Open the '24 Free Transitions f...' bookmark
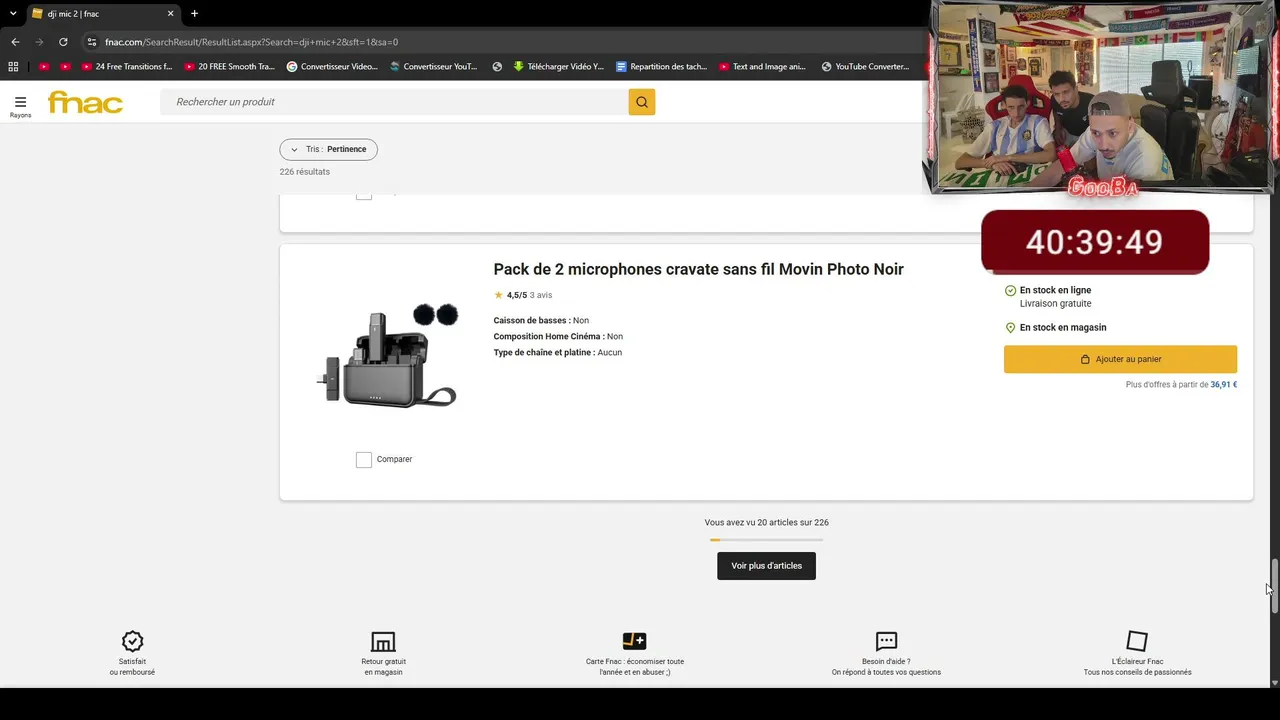 point(127,67)
